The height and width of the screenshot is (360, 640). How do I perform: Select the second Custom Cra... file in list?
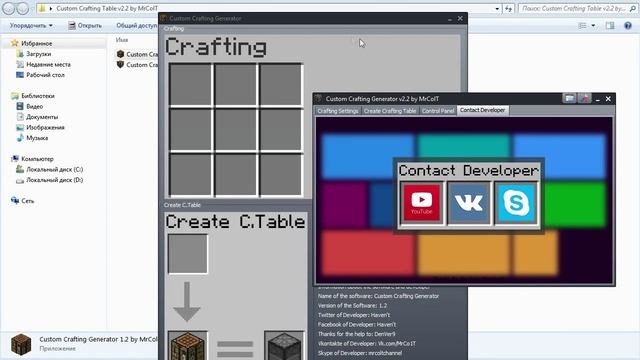[137, 65]
